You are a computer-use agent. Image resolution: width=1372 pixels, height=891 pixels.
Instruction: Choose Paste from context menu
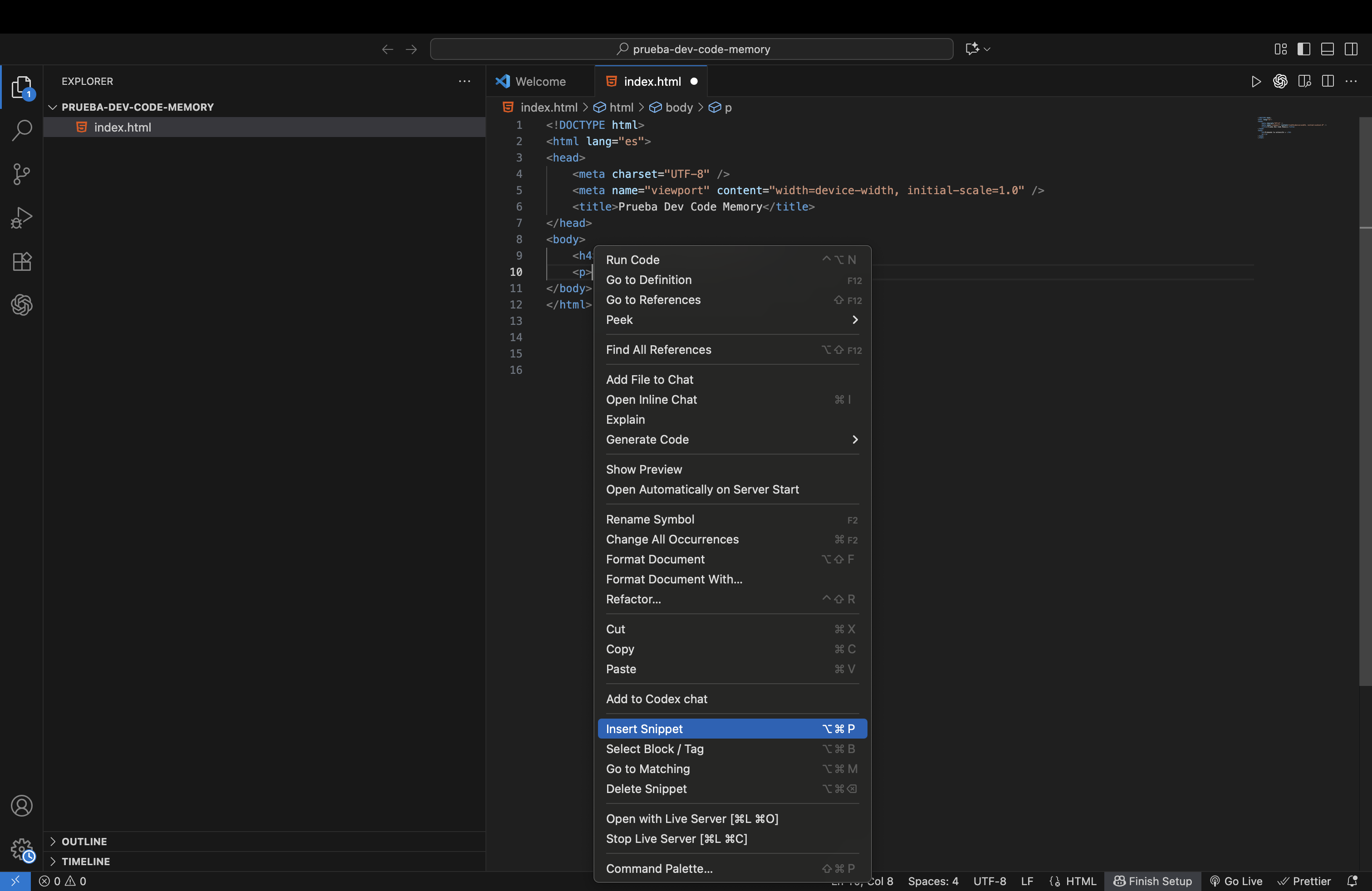(x=732, y=670)
